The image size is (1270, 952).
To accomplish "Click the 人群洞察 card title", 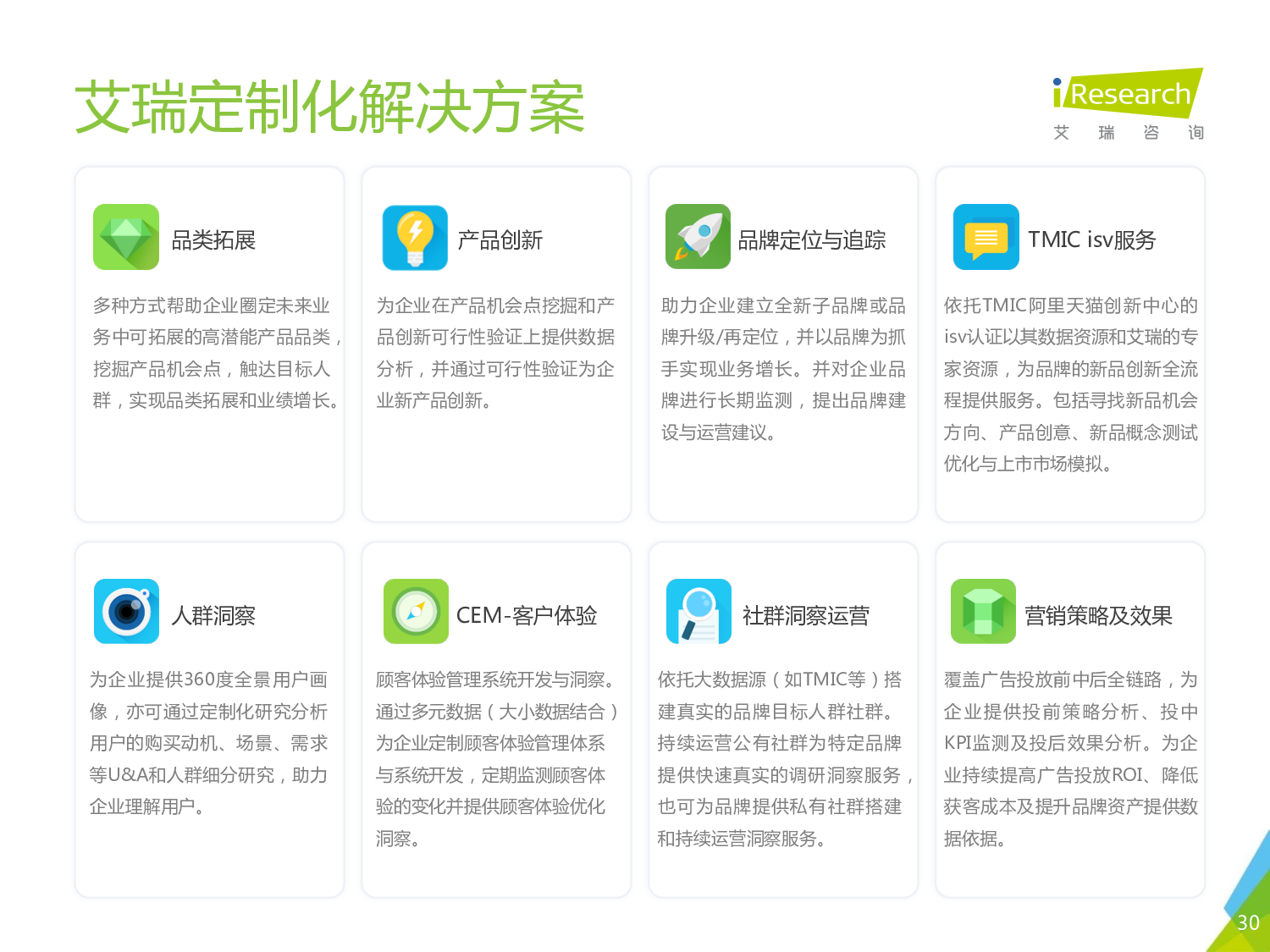I will tap(213, 616).
